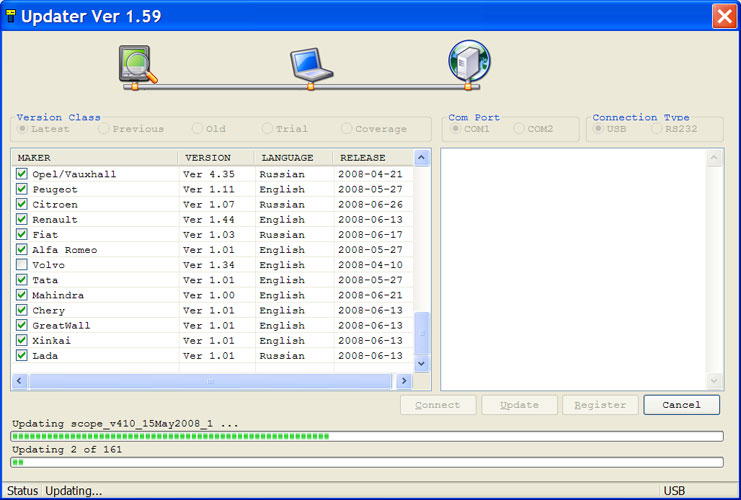Viewport: 741px width, 500px height.
Task: Click the laptop computer icon
Action: (x=311, y=65)
